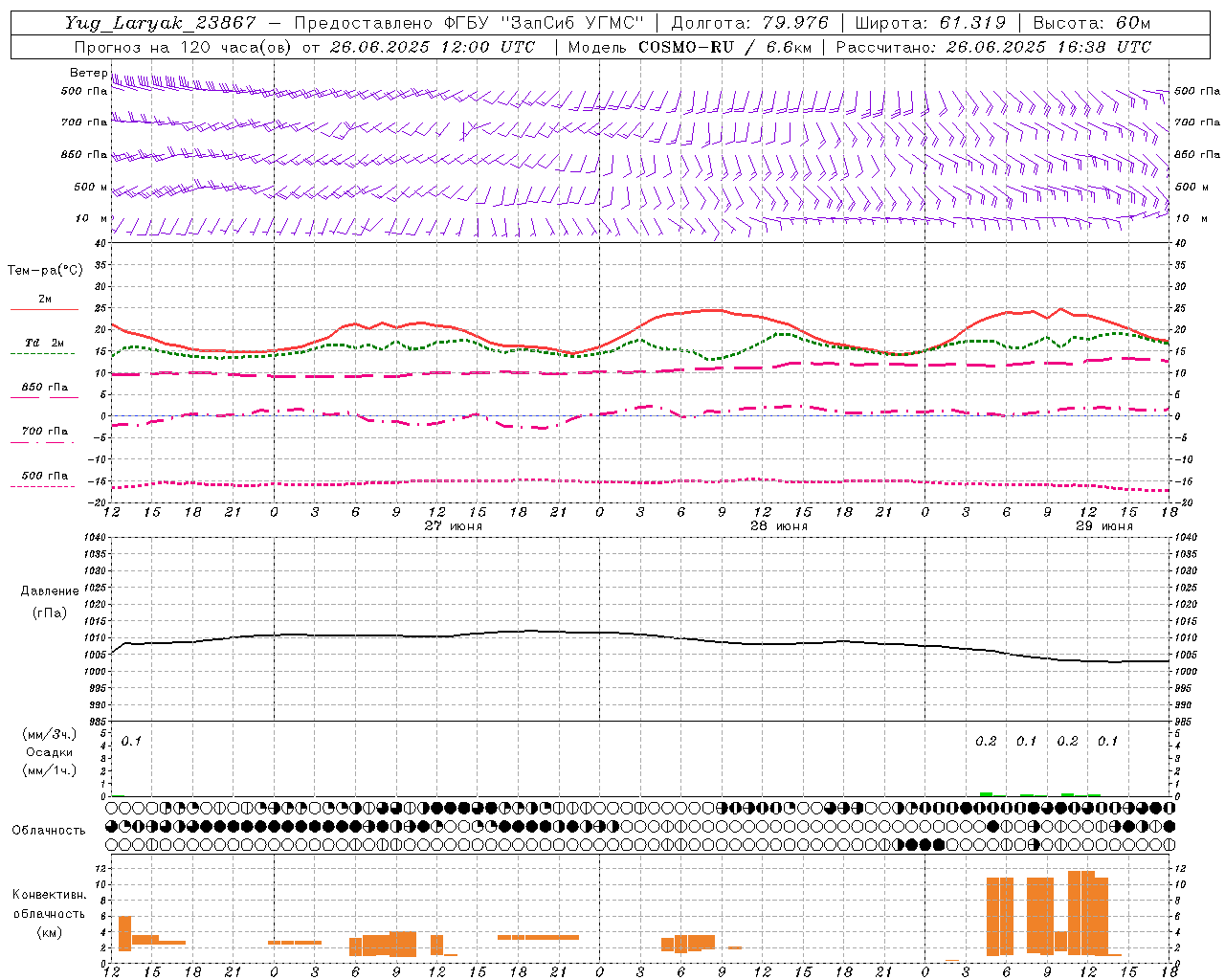The width and height of the screenshot is (1225, 980).
Task: Click the '2м' temperature legend entry
Action: [45, 299]
